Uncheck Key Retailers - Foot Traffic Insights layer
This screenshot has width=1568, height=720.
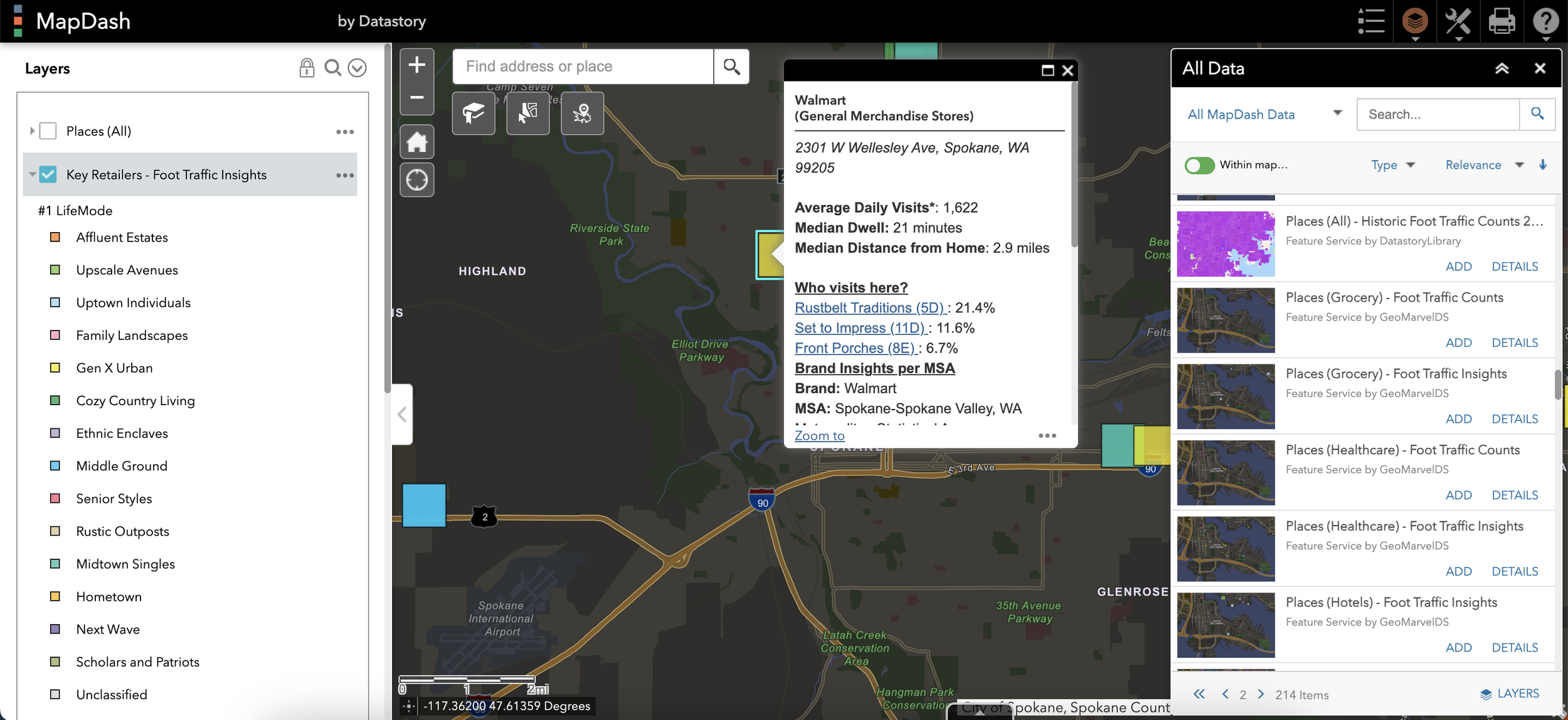48,174
